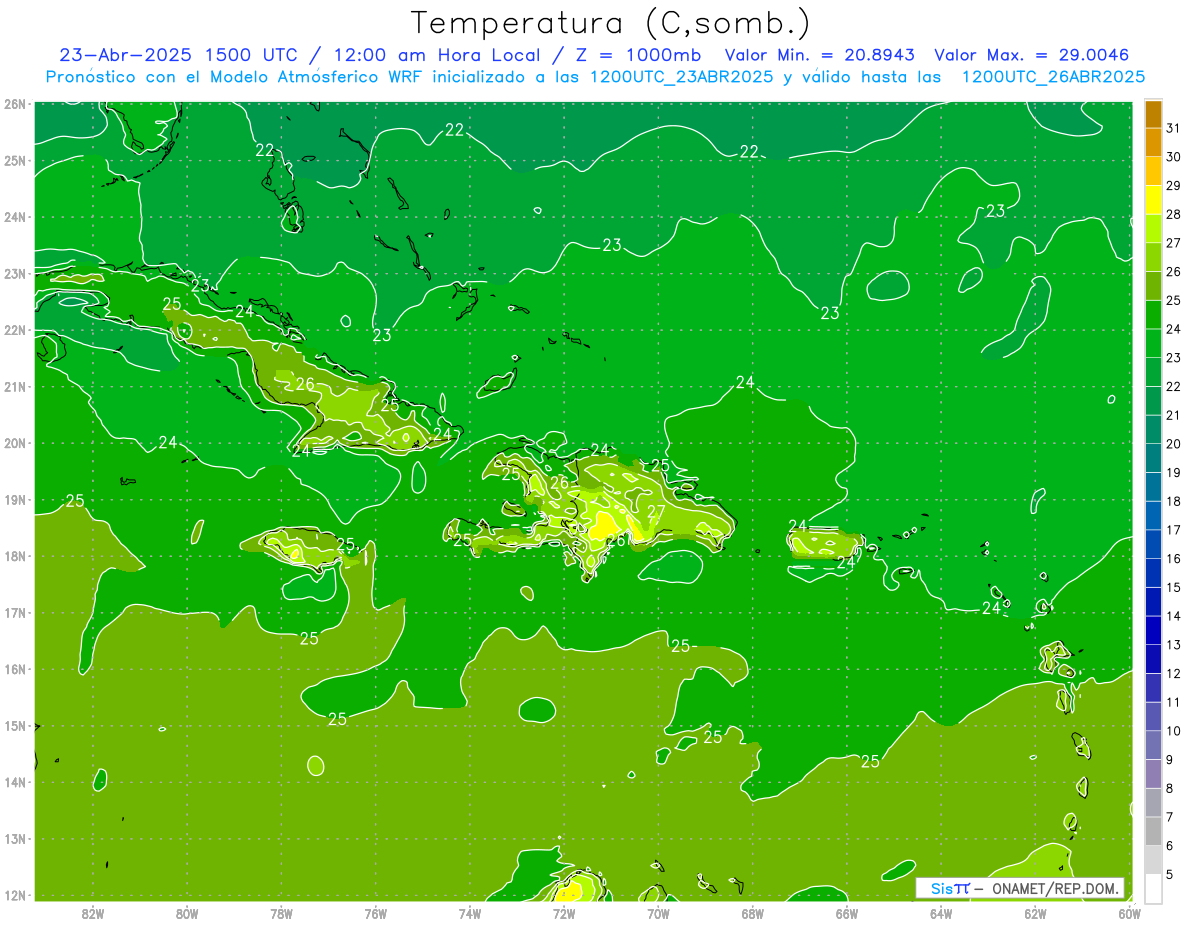This screenshot has height=927, width=1200.
Task: Click the '64W' longitude axis label
Action: 941,912
